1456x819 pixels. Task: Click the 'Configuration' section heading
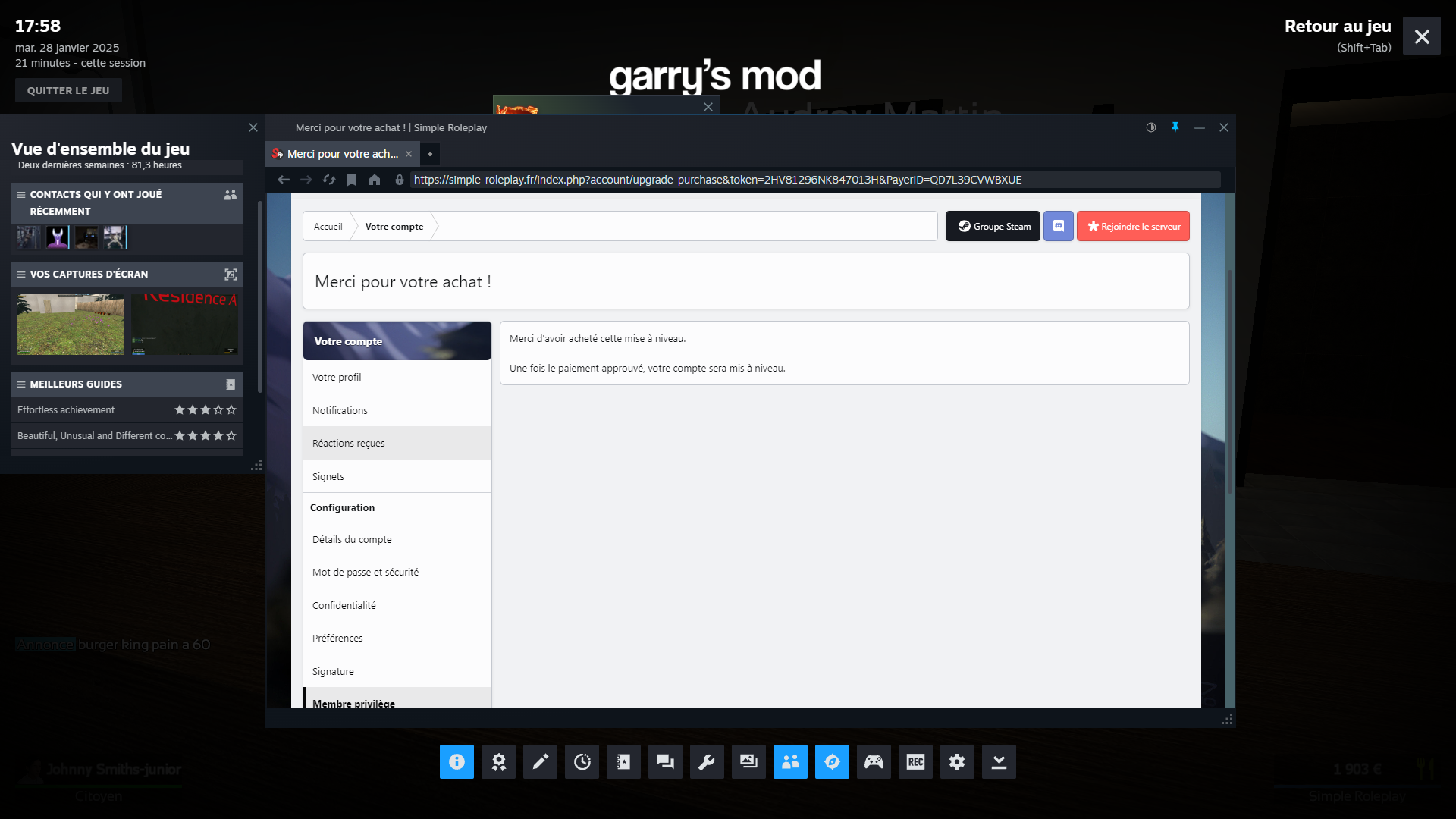(x=342, y=507)
